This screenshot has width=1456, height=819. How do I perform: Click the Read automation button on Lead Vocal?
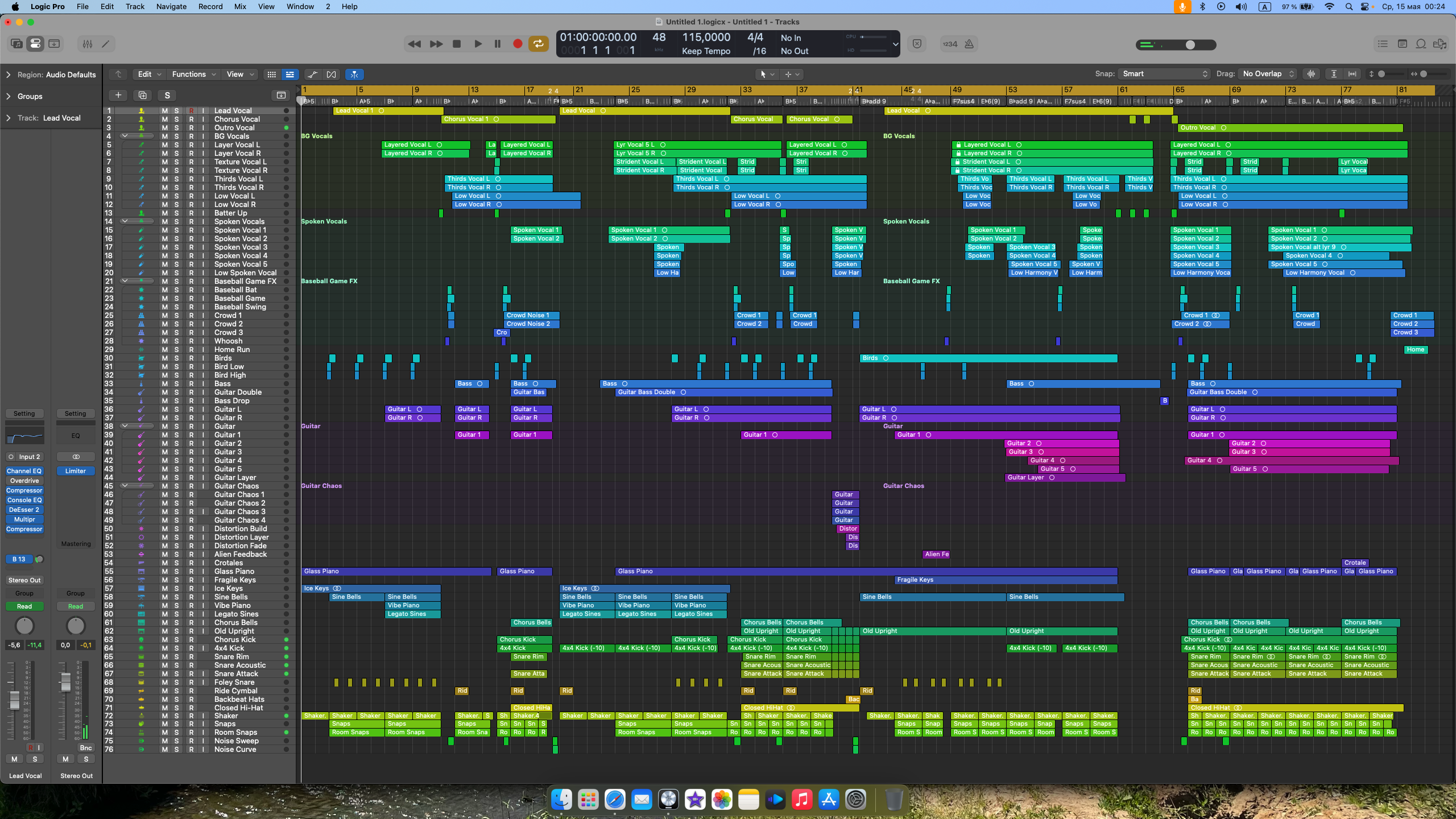pyautogui.click(x=24, y=606)
